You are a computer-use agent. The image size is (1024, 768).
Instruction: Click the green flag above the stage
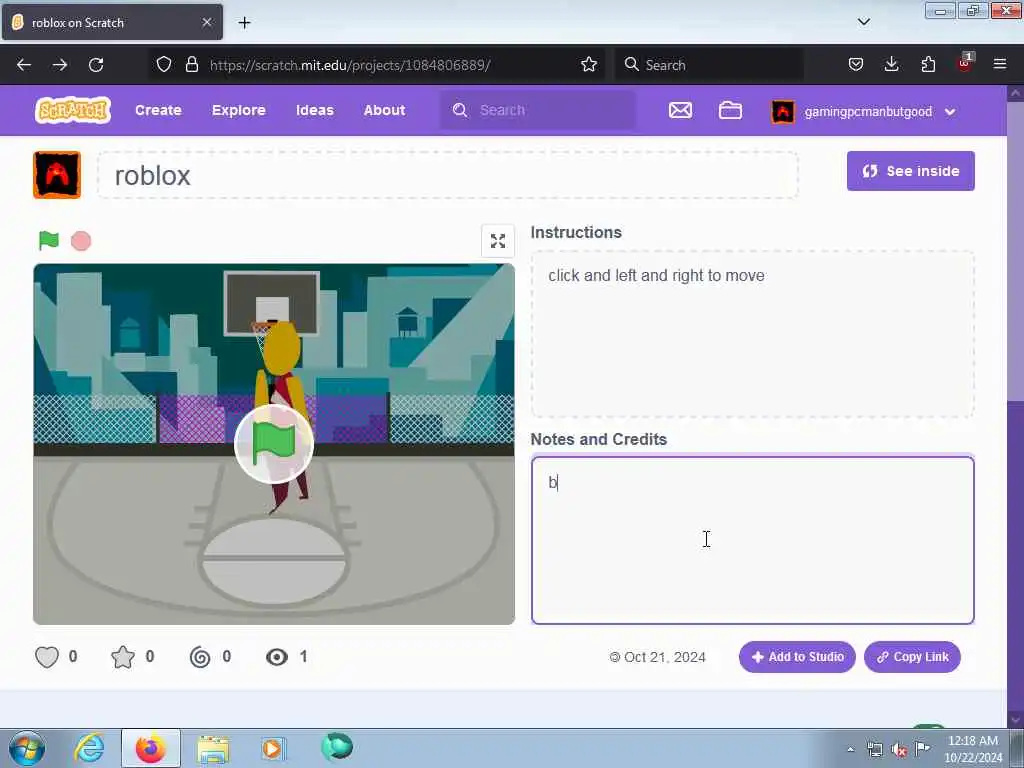pos(49,240)
